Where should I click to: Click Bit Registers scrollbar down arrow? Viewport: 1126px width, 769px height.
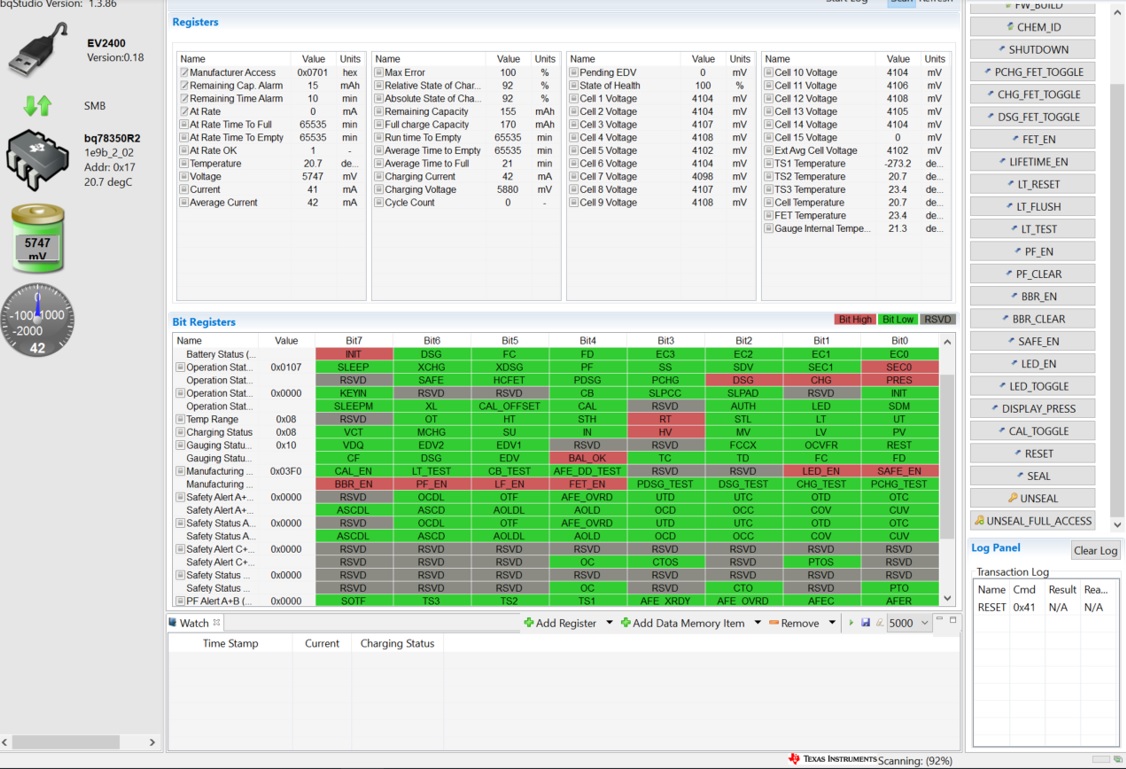tap(947, 598)
